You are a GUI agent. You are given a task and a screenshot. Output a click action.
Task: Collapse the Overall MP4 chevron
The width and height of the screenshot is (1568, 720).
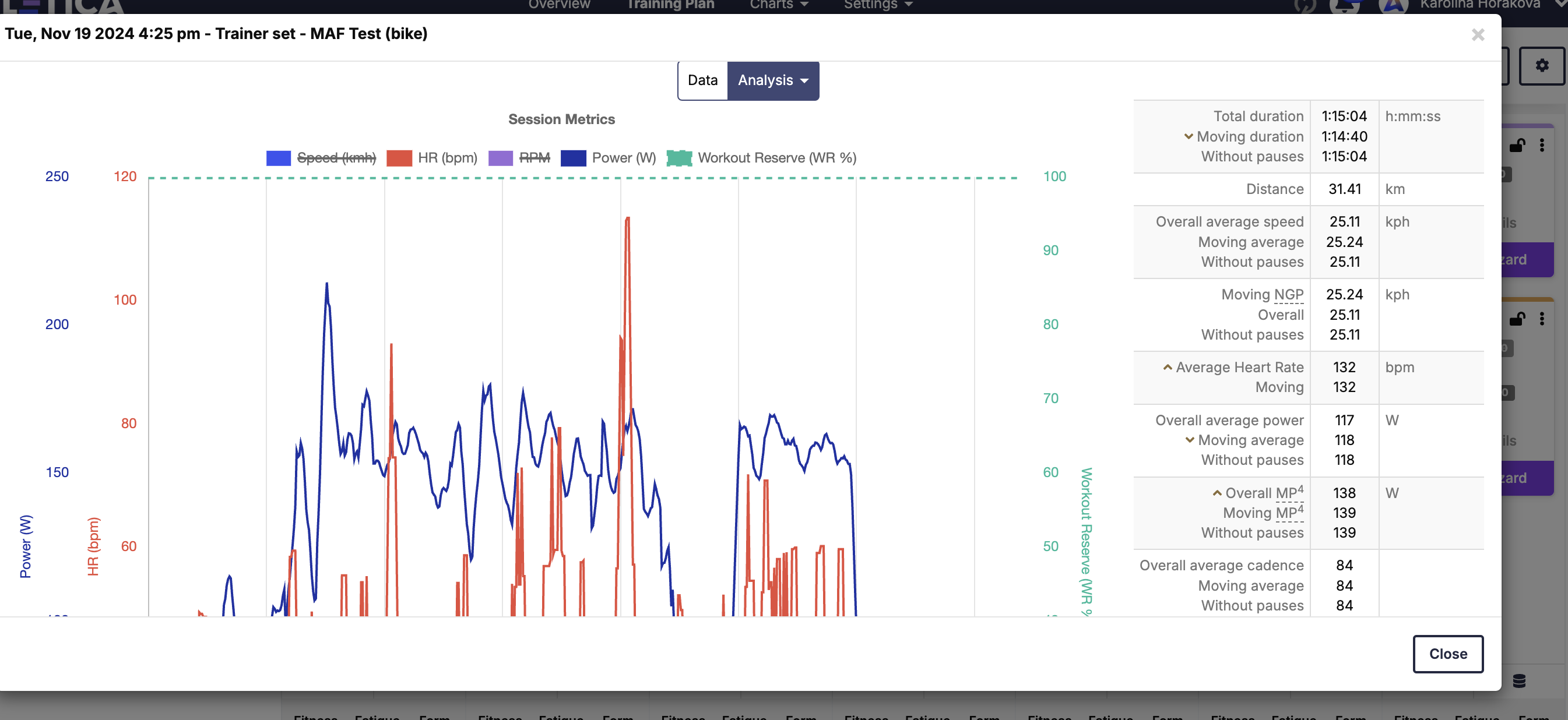[x=1217, y=493]
